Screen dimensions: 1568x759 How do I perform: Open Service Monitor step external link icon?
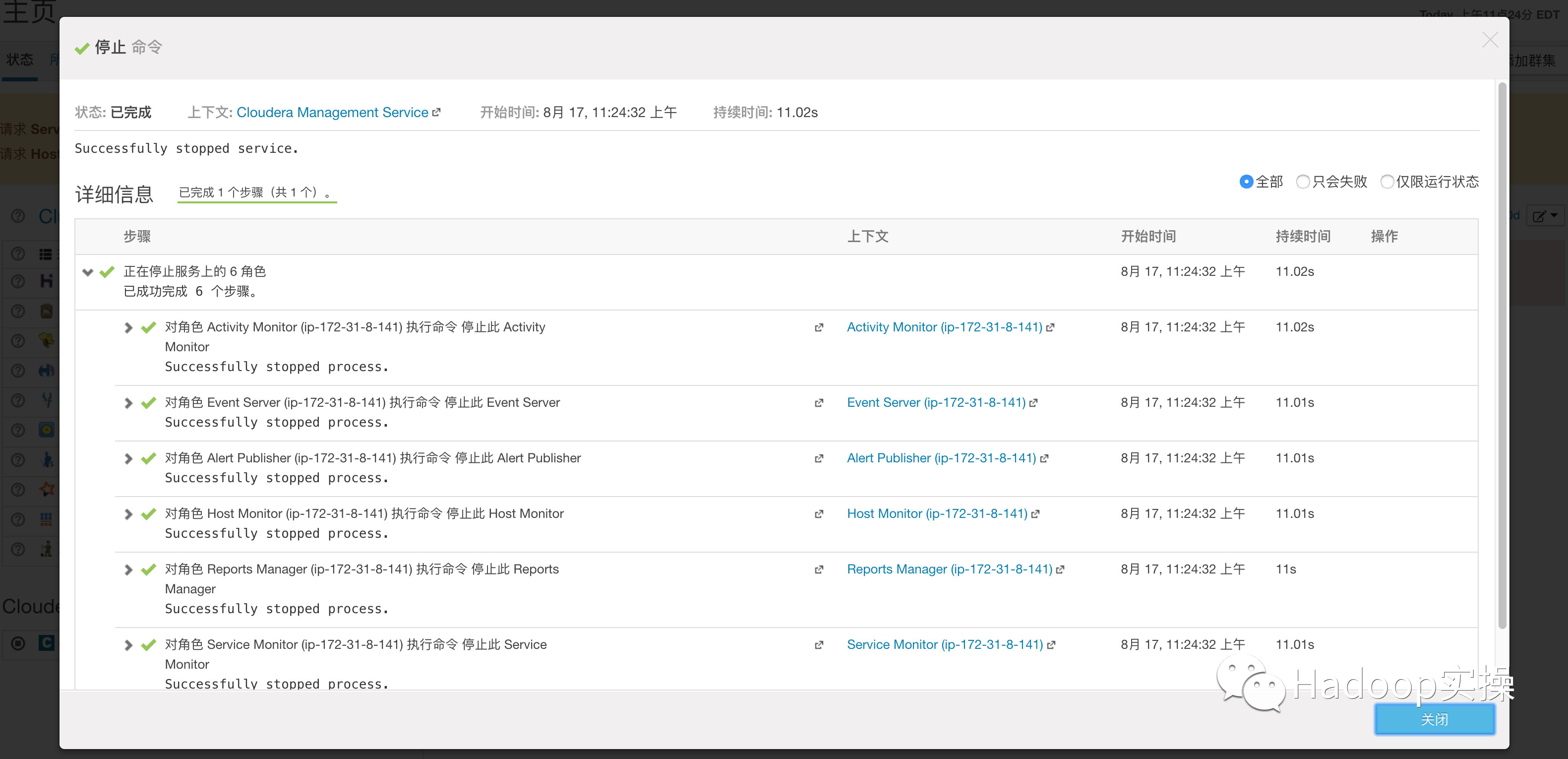[x=819, y=645]
